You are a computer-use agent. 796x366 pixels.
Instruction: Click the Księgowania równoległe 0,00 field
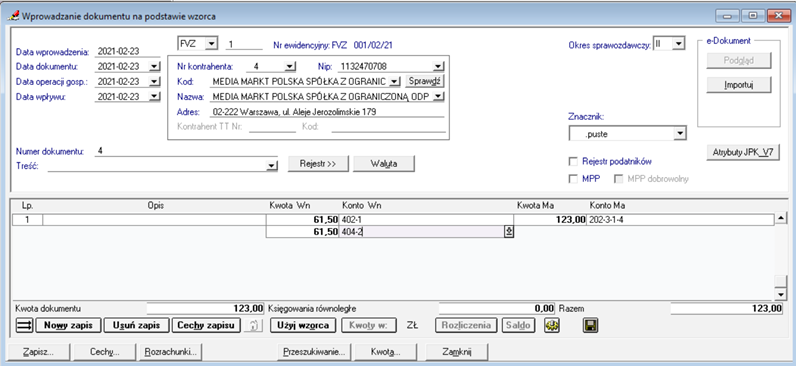point(496,308)
